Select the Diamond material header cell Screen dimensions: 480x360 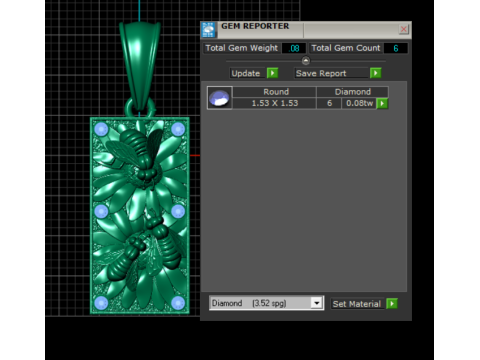coord(352,92)
